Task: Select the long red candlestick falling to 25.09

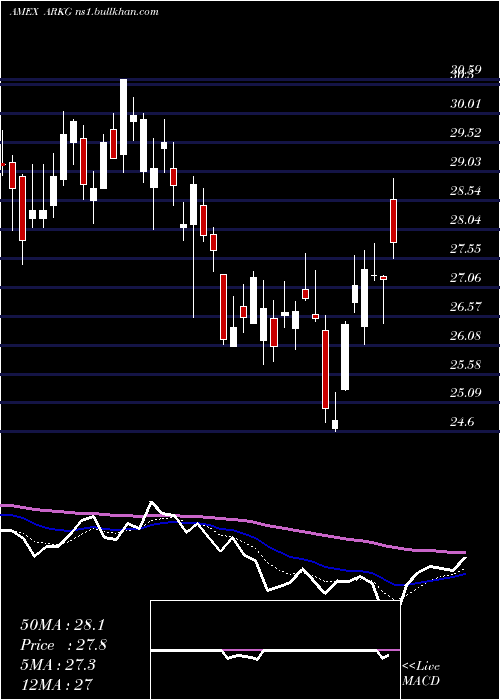Action: coord(325,369)
